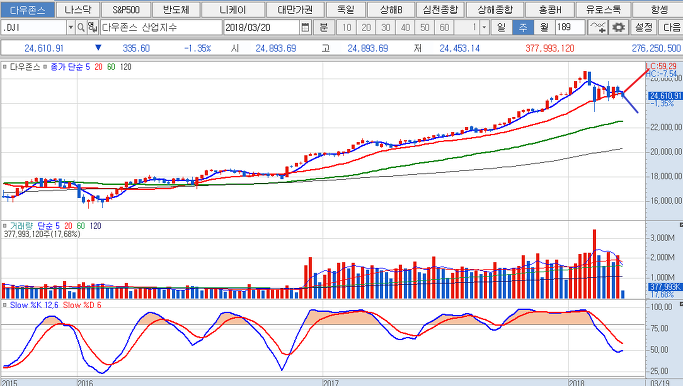Choose the 40 minute interval button

[x=406, y=27]
